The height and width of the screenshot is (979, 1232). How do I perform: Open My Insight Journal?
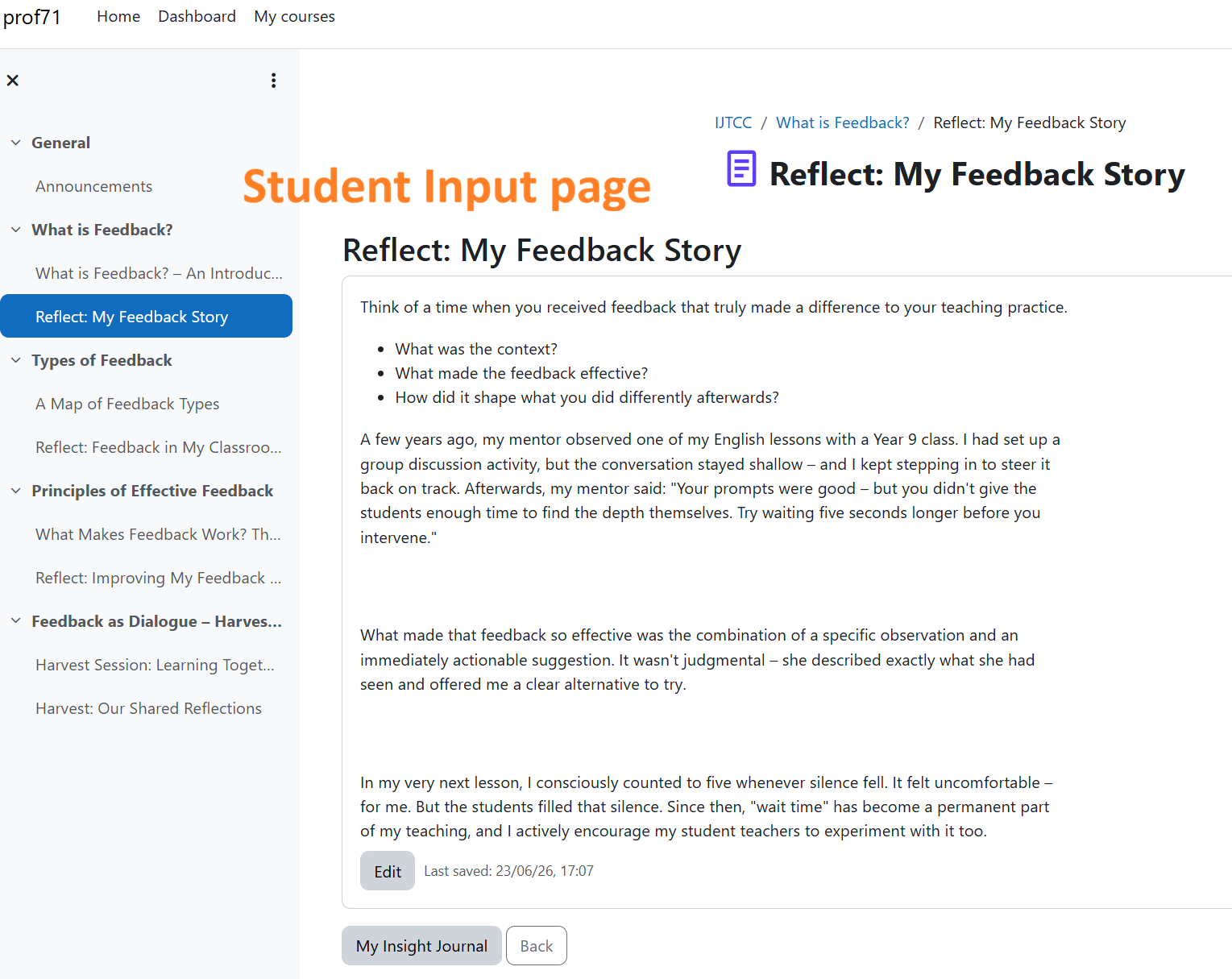[x=421, y=946]
